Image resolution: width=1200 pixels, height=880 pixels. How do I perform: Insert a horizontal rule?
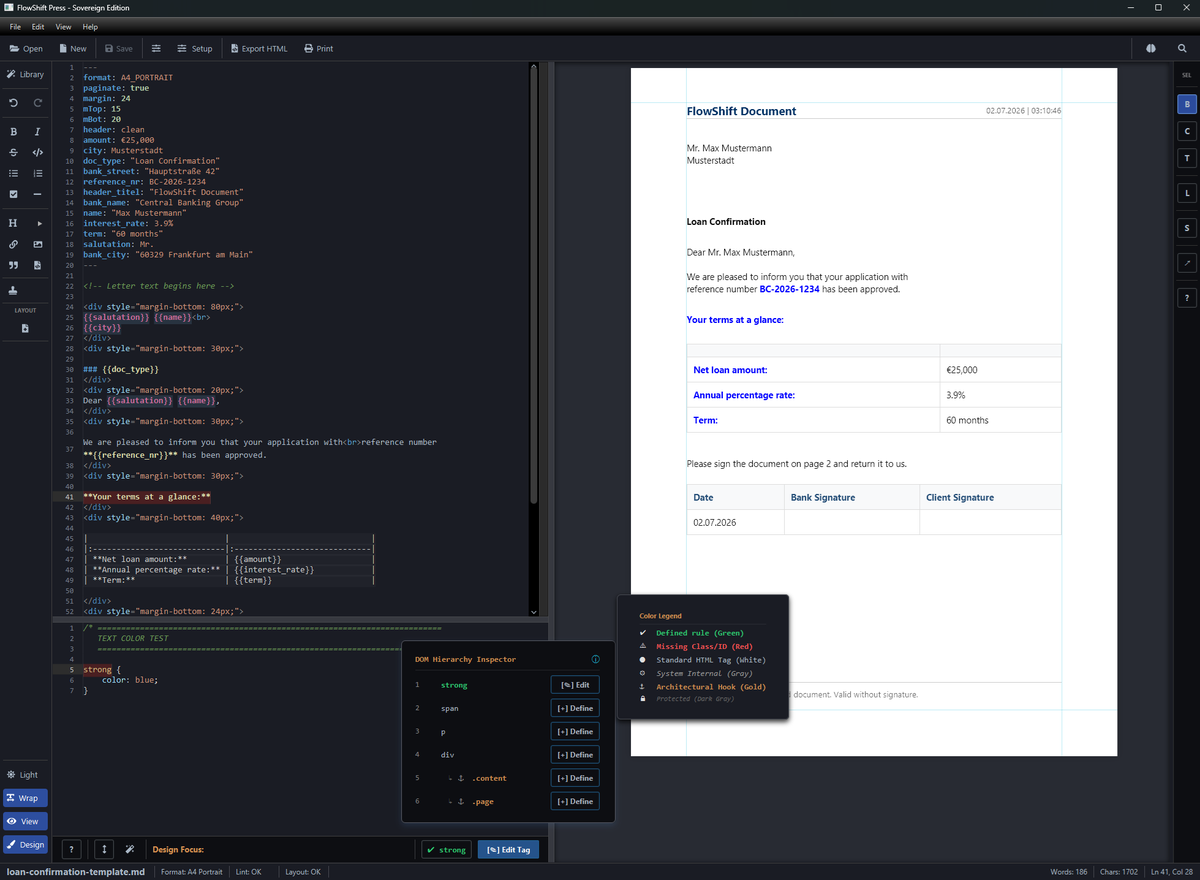point(38,194)
